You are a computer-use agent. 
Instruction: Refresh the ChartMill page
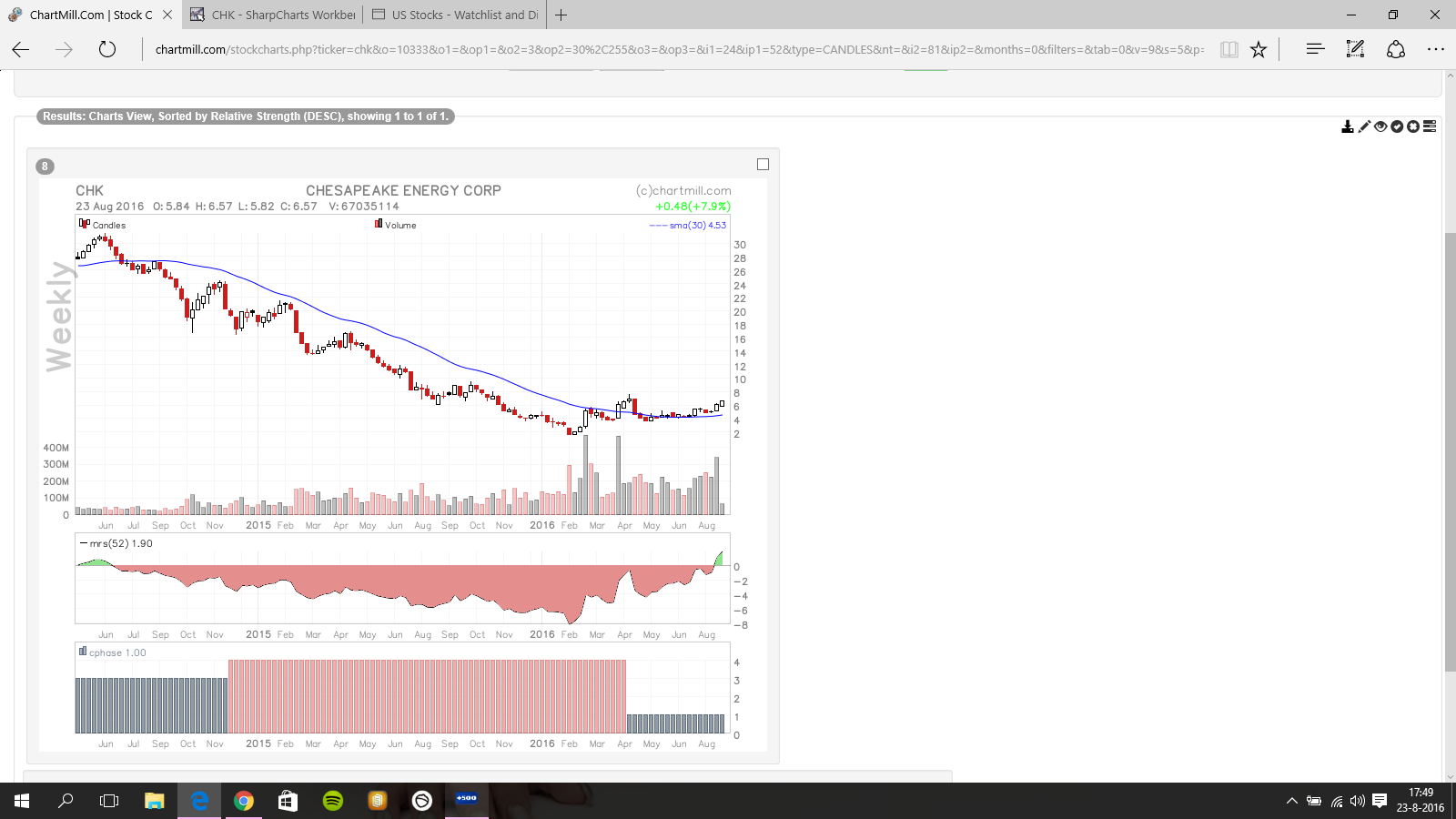click(107, 50)
